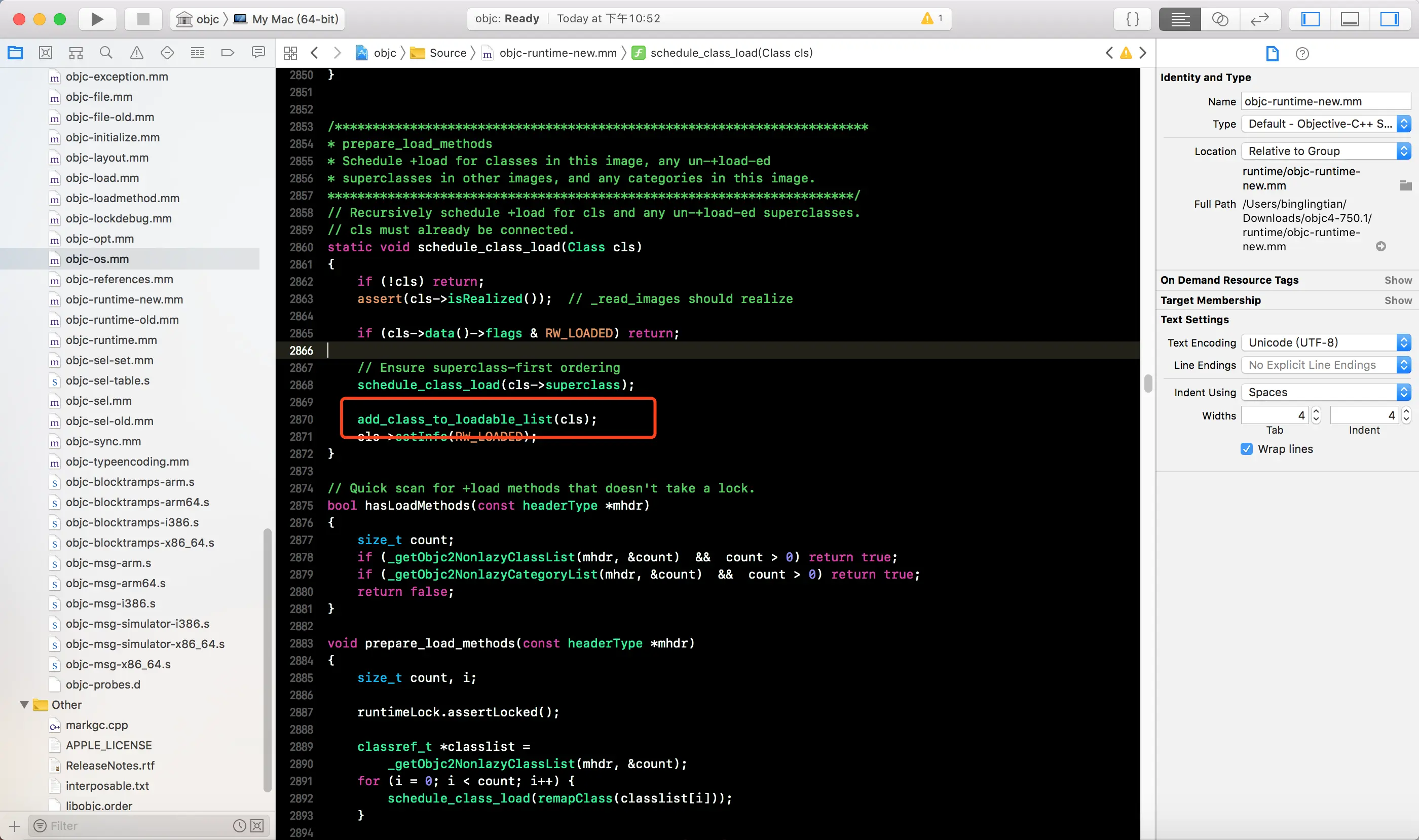Viewport: 1419px width, 840px height.
Task: Click the related items grid icon
Action: (290, 53)
